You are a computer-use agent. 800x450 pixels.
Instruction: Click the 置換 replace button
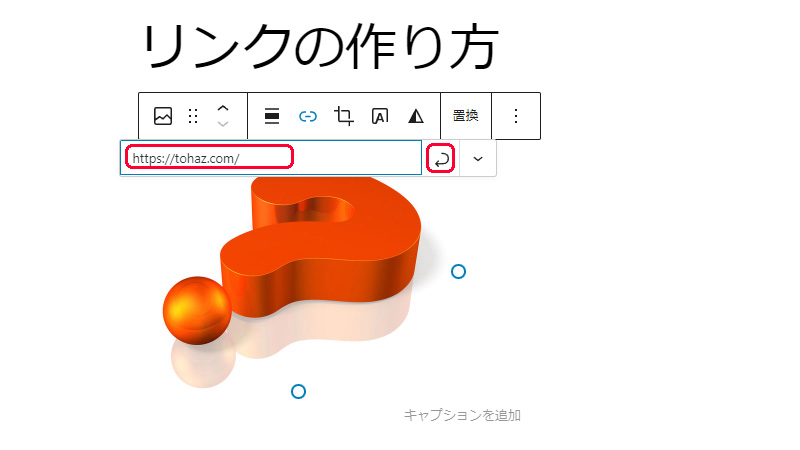tap(465, 116)
